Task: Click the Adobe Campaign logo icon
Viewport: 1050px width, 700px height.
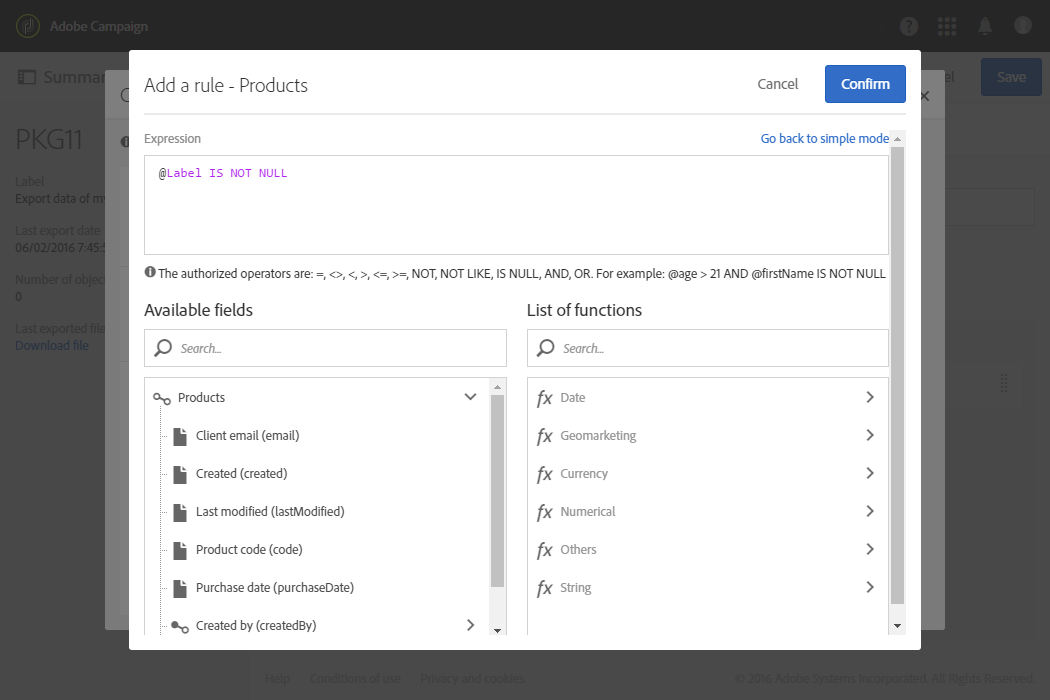Action: click(x=27, y=26)
